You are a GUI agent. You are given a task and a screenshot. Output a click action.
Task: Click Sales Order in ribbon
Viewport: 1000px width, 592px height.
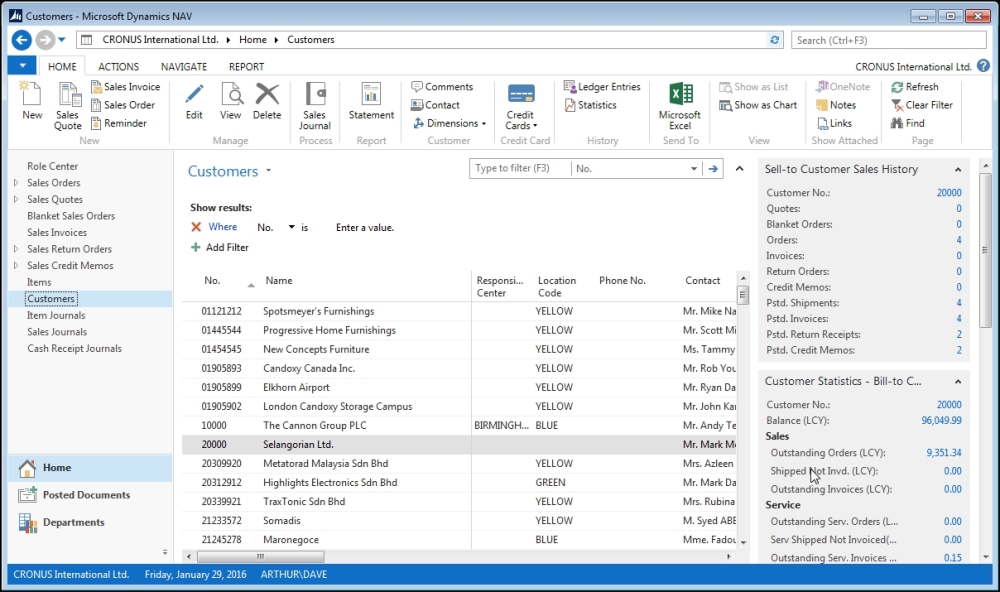point(123,105)
